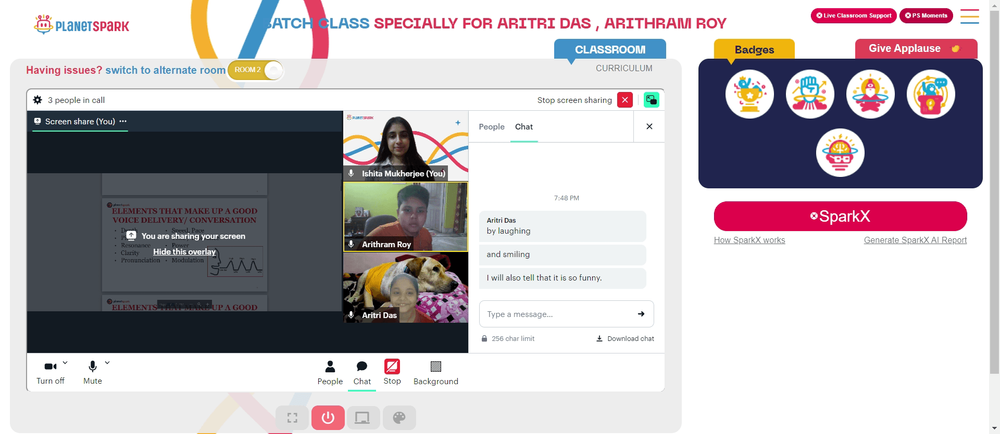Viewport: 1000px width, 434px height.
Task: Expand camera options chevron
Action: point(65,363)
